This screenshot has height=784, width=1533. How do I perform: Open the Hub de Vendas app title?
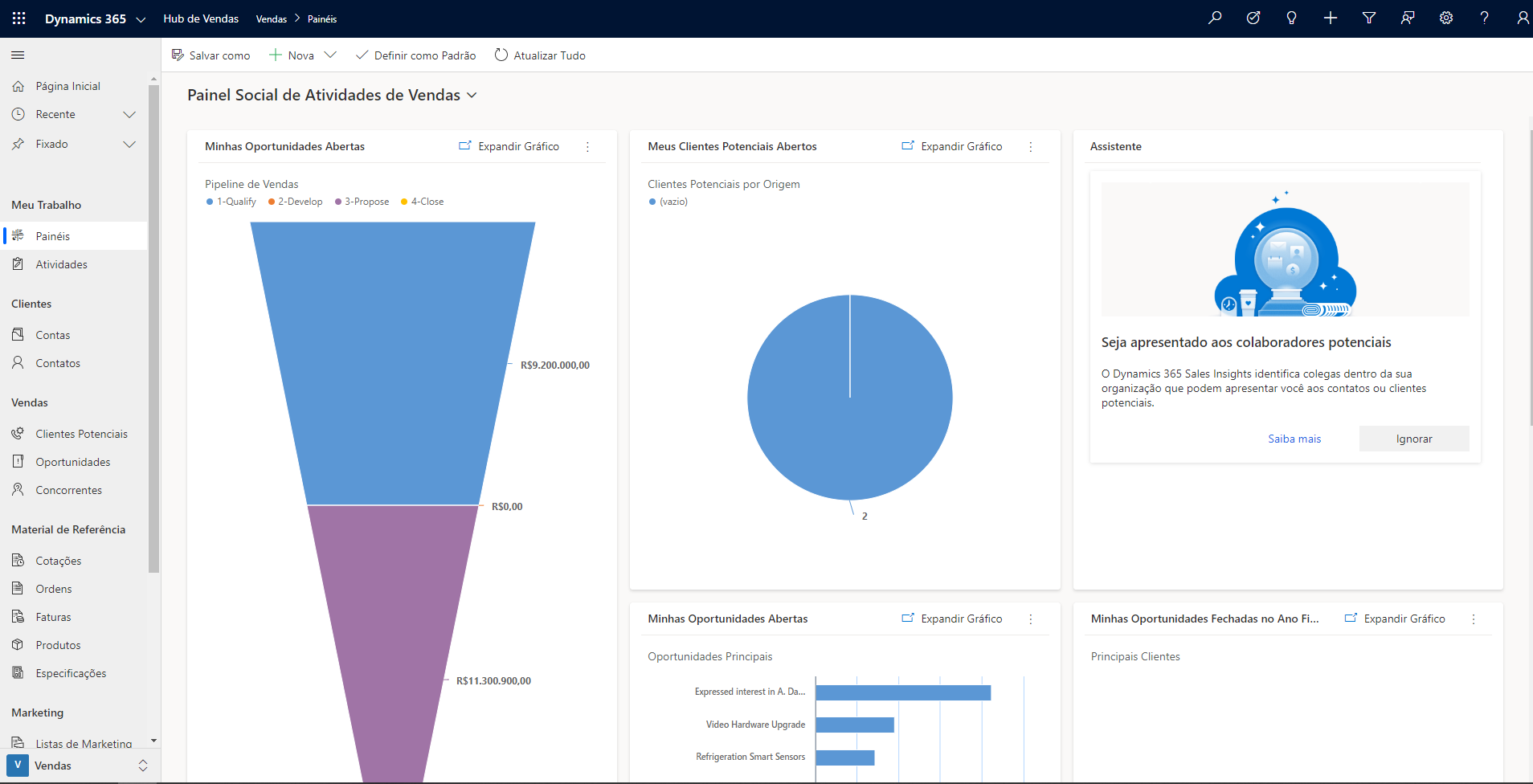201,18
